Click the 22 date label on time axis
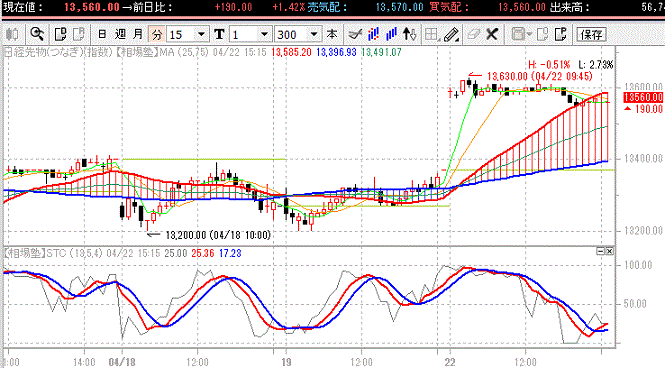The width and height of the screenshot is (665, 368). coord(450,362)
